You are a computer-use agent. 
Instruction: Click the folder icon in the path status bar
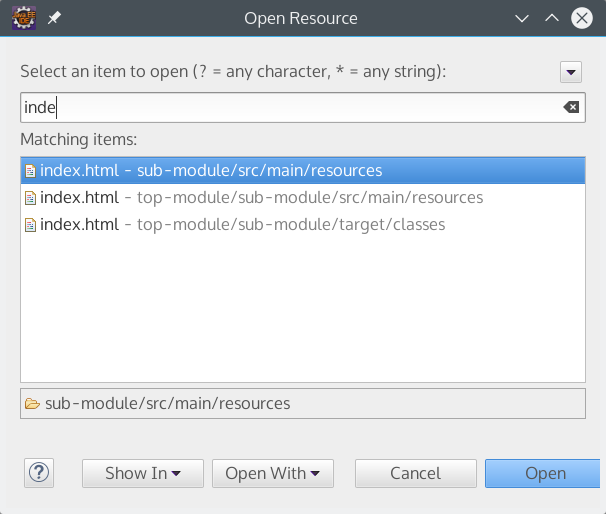pyautogui.click(x=32, y=404)
